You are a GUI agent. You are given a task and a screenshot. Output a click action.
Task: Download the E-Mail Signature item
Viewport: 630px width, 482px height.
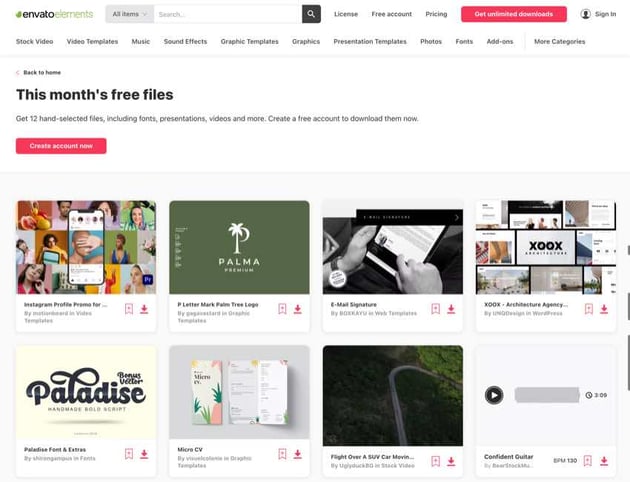pyautogui.click(x=451, y=309)
